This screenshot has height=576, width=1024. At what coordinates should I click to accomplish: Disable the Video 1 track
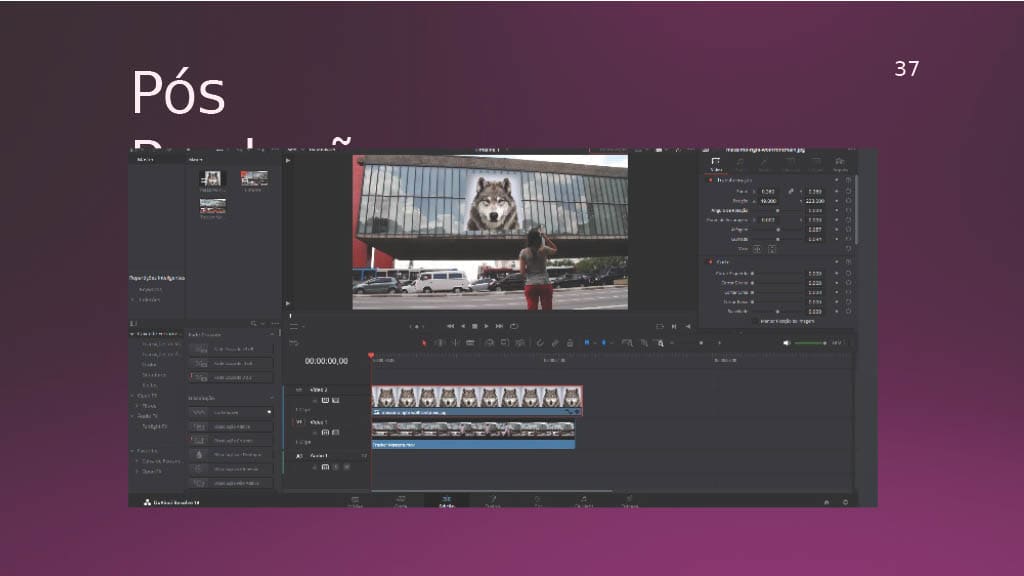click(x=335, y=432)
